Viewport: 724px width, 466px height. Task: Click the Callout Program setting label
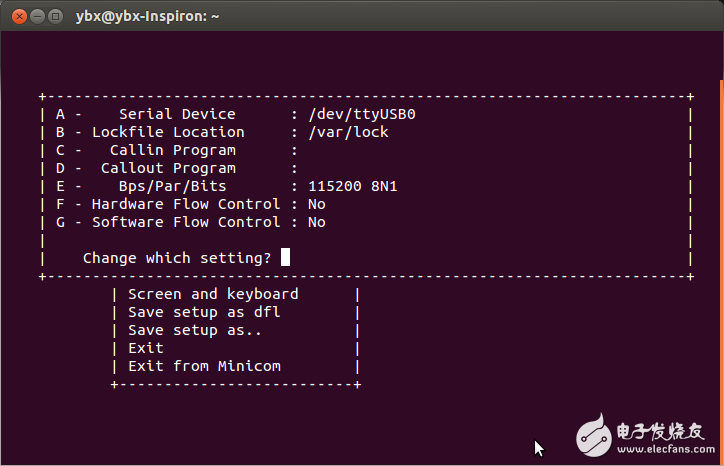point(168,168)
